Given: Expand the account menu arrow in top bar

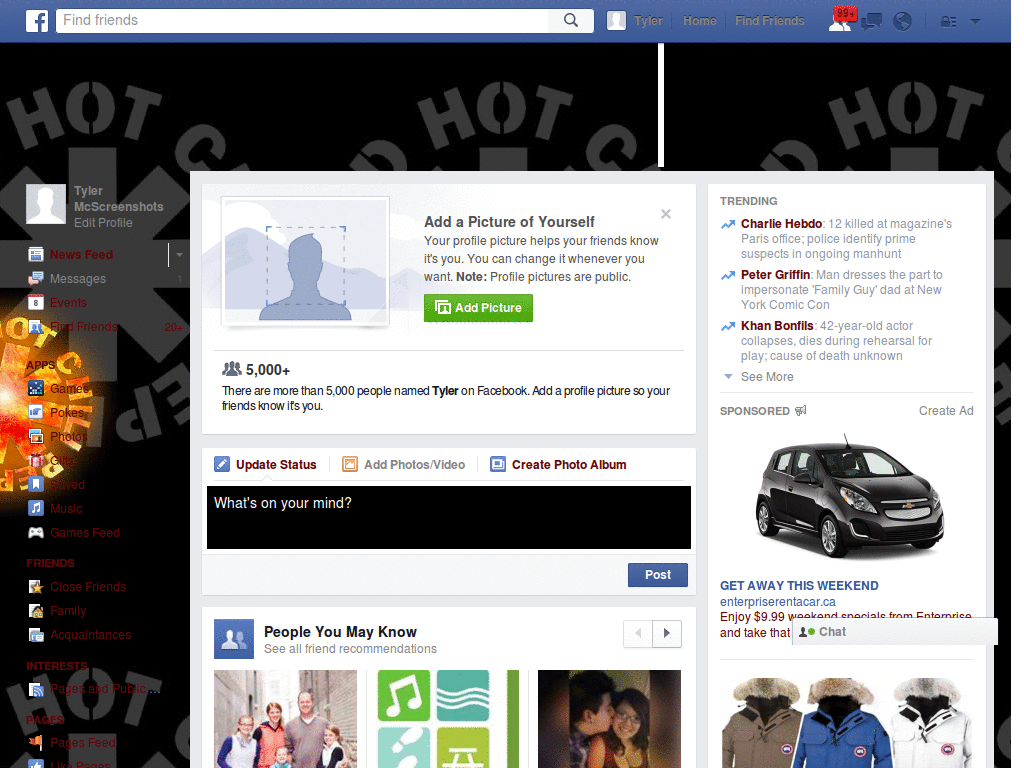Looking at the screenshot, I should pos(975,22).
